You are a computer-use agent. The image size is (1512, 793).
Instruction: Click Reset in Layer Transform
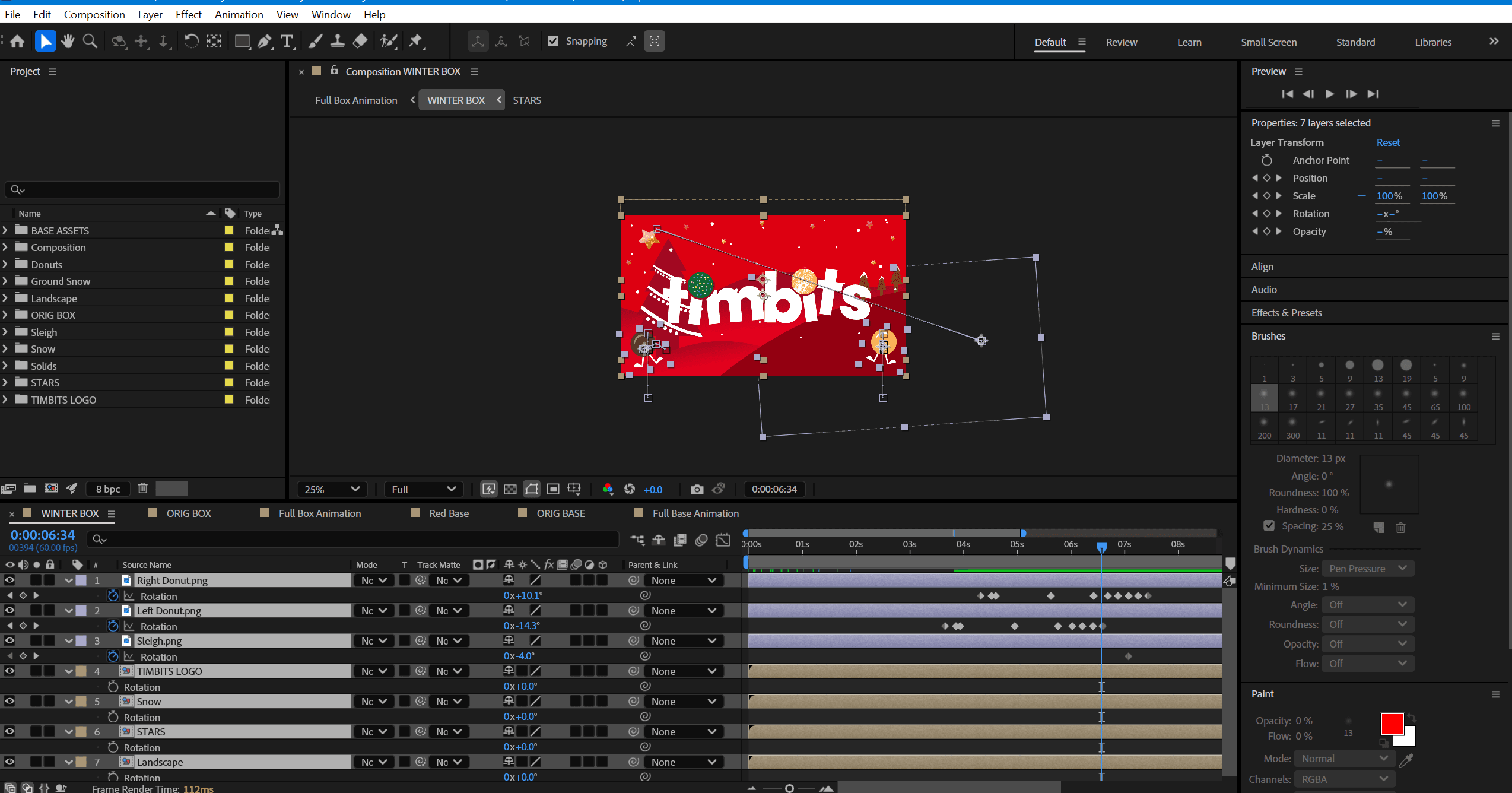[x=1387, y=142]
